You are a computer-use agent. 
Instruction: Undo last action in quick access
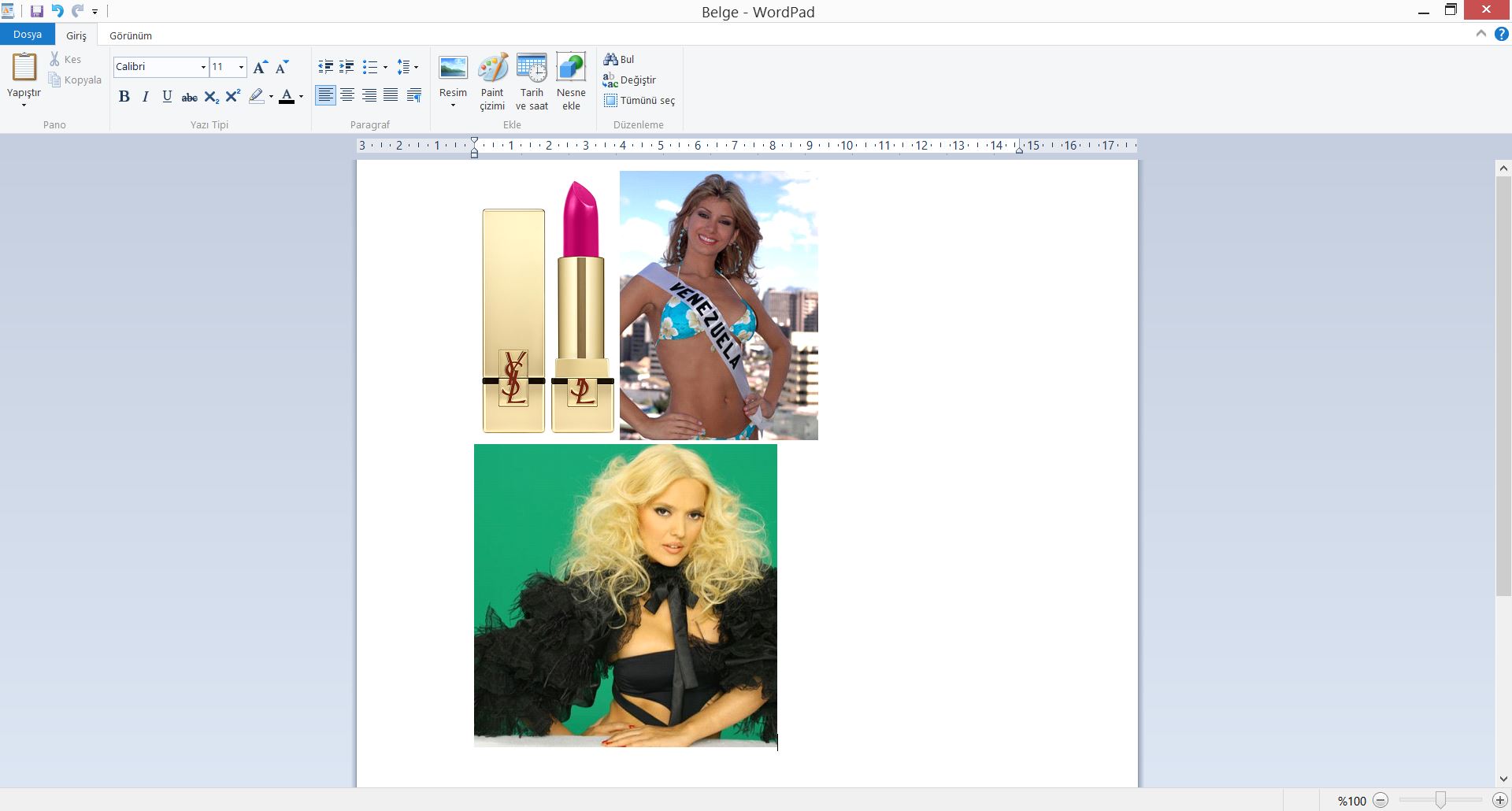pyautogui.click(x=57, y=11)
